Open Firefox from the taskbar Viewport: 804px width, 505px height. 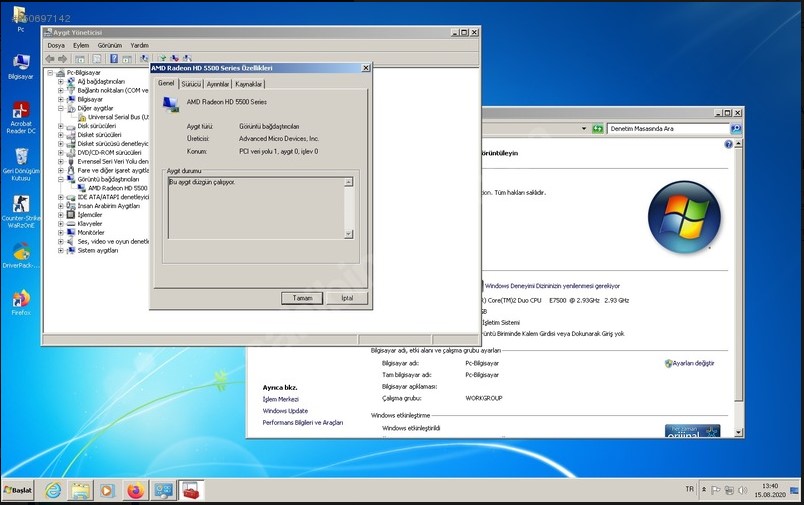click(x=136, y=490)
